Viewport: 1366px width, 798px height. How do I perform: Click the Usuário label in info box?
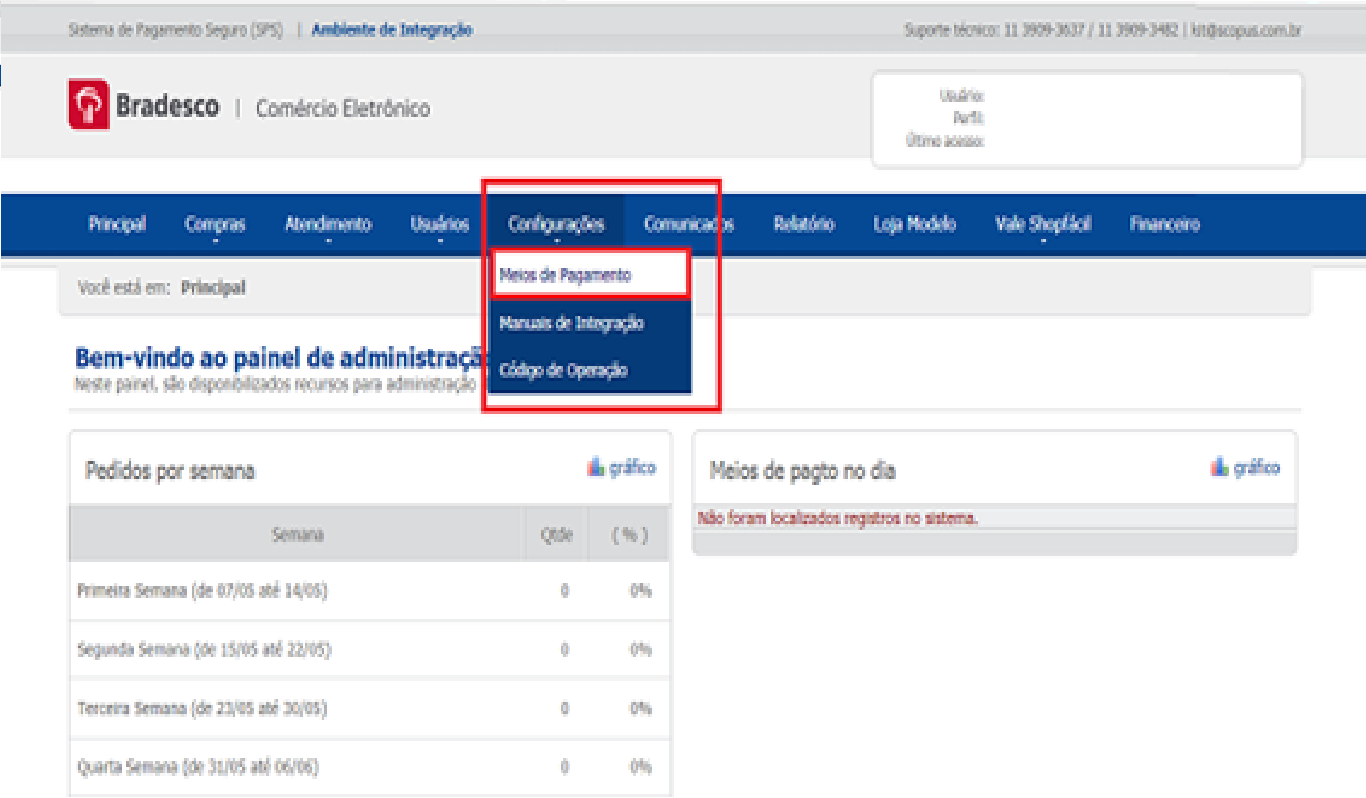pyautogui.click(x=962, y=96)
